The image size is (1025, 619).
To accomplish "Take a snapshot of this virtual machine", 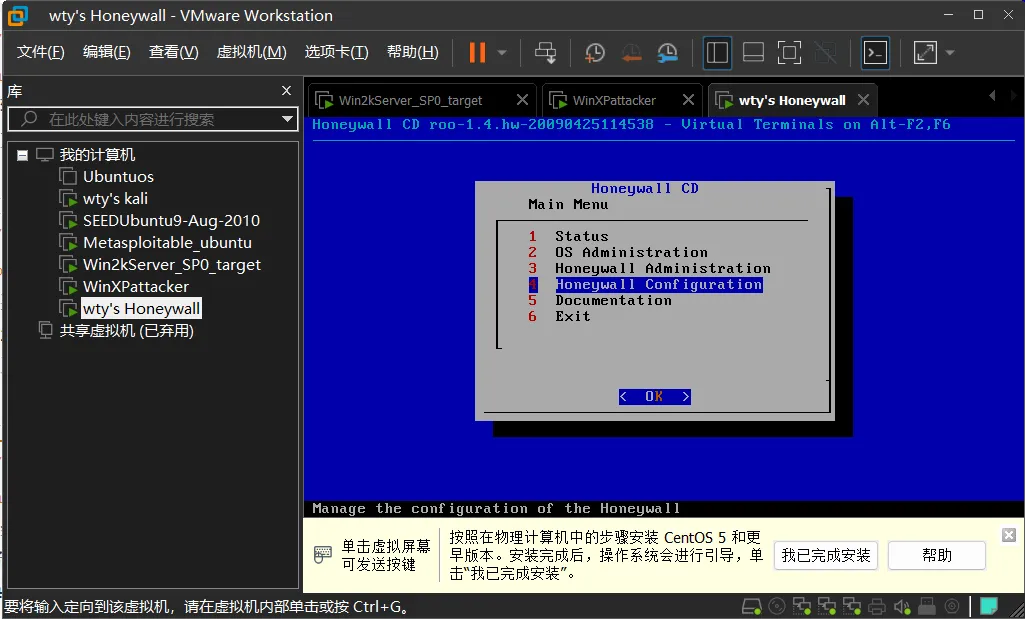I will click(x=595, y=52).
